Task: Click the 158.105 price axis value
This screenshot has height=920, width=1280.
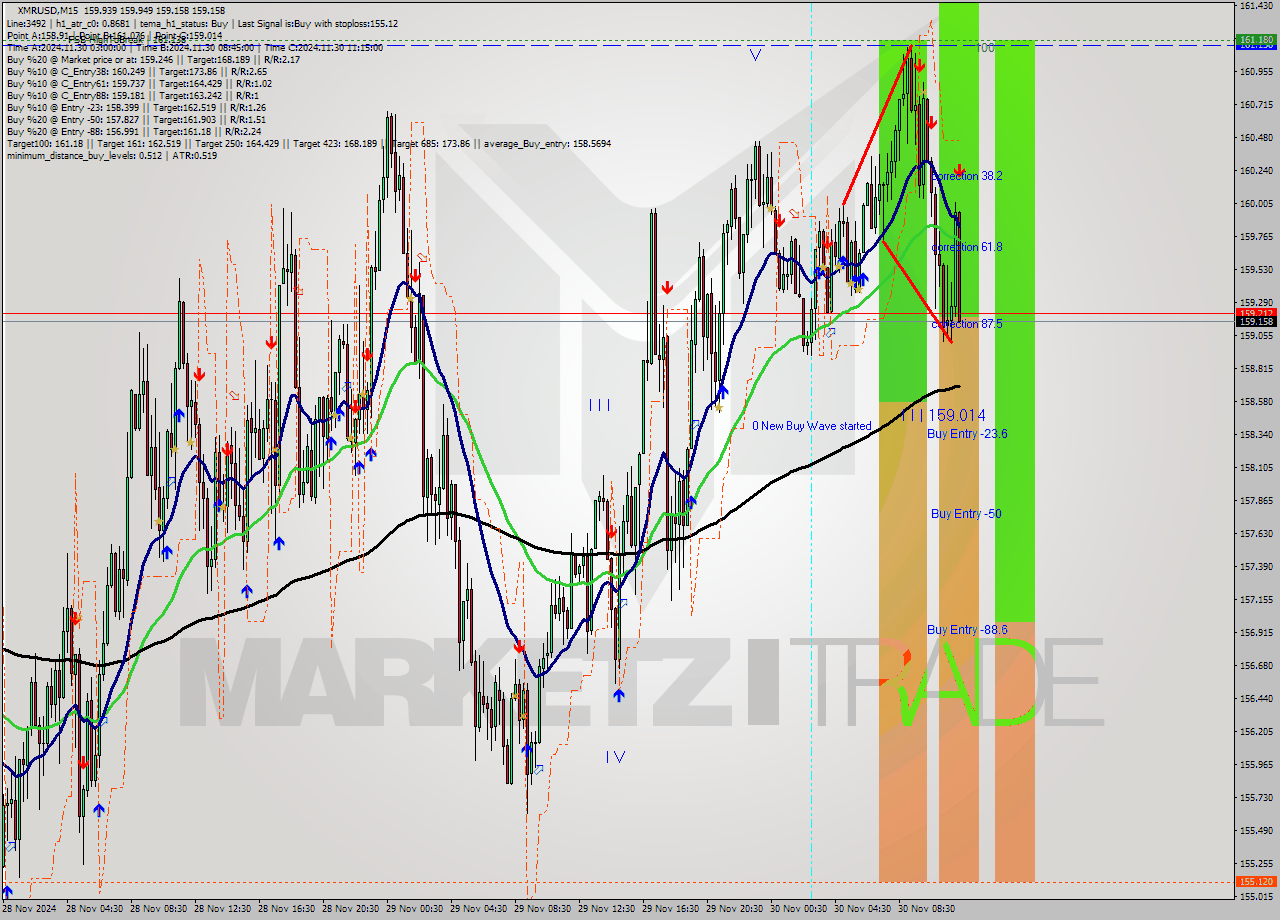Action: pos(1256,468)
